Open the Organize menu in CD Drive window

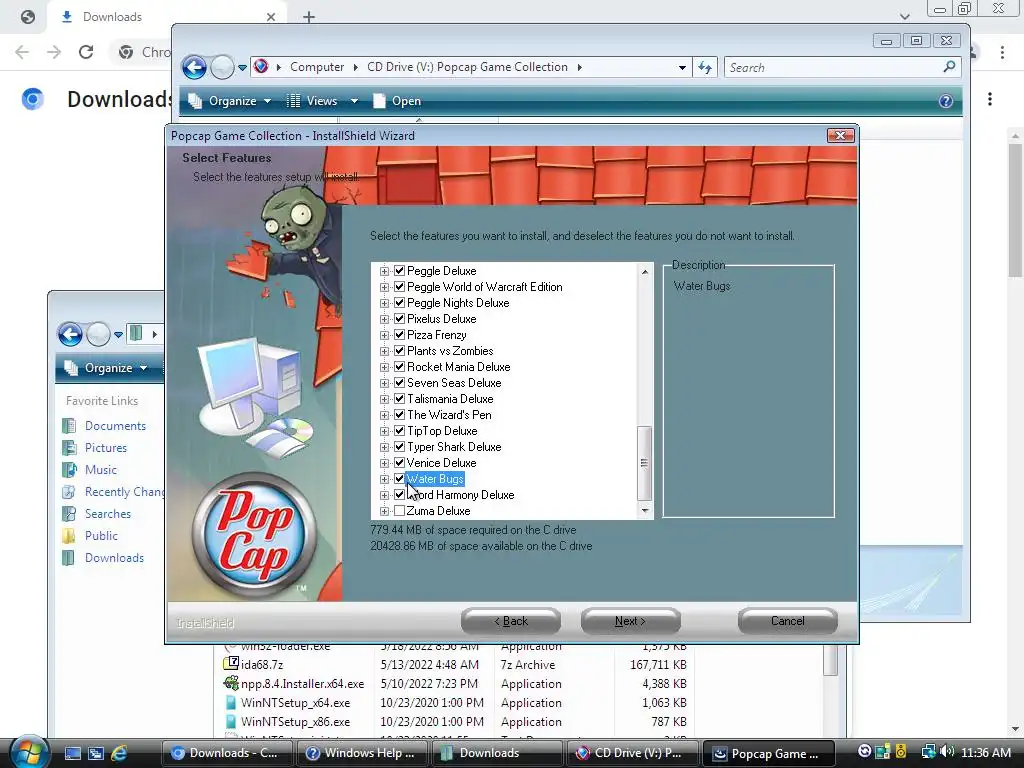pos(229,101)
